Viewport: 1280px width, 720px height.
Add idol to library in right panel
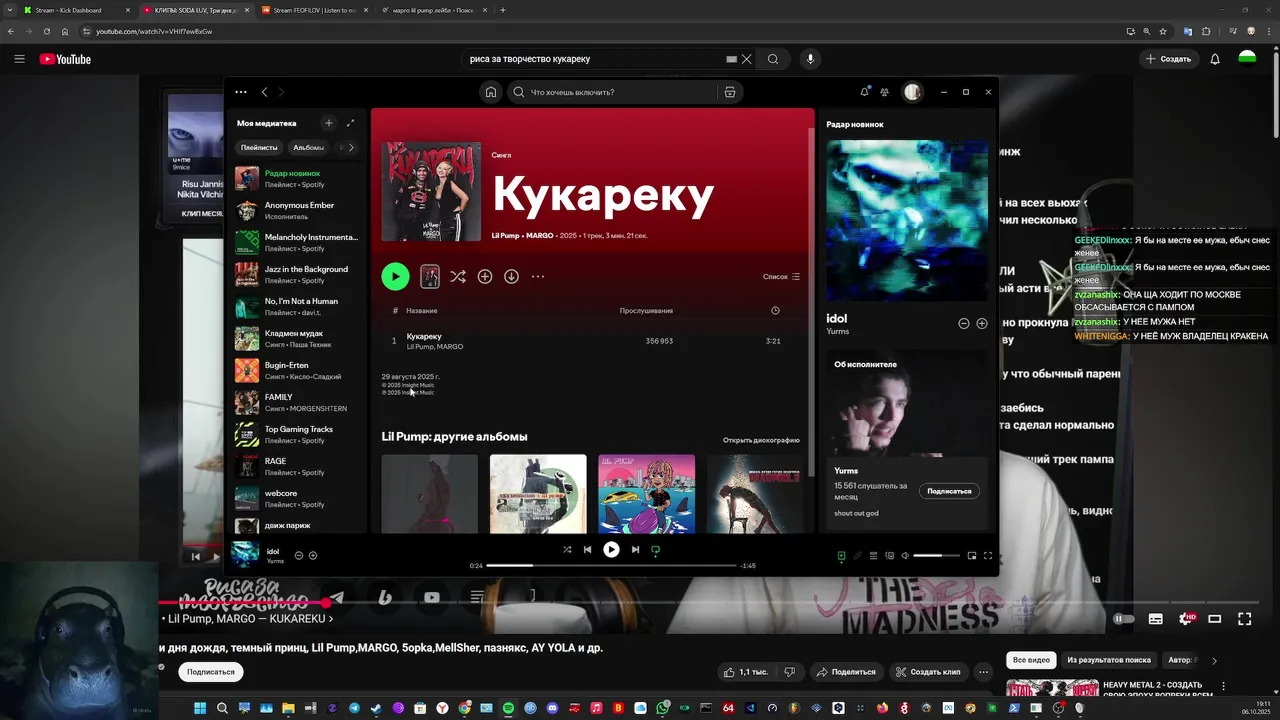[982, 323]
